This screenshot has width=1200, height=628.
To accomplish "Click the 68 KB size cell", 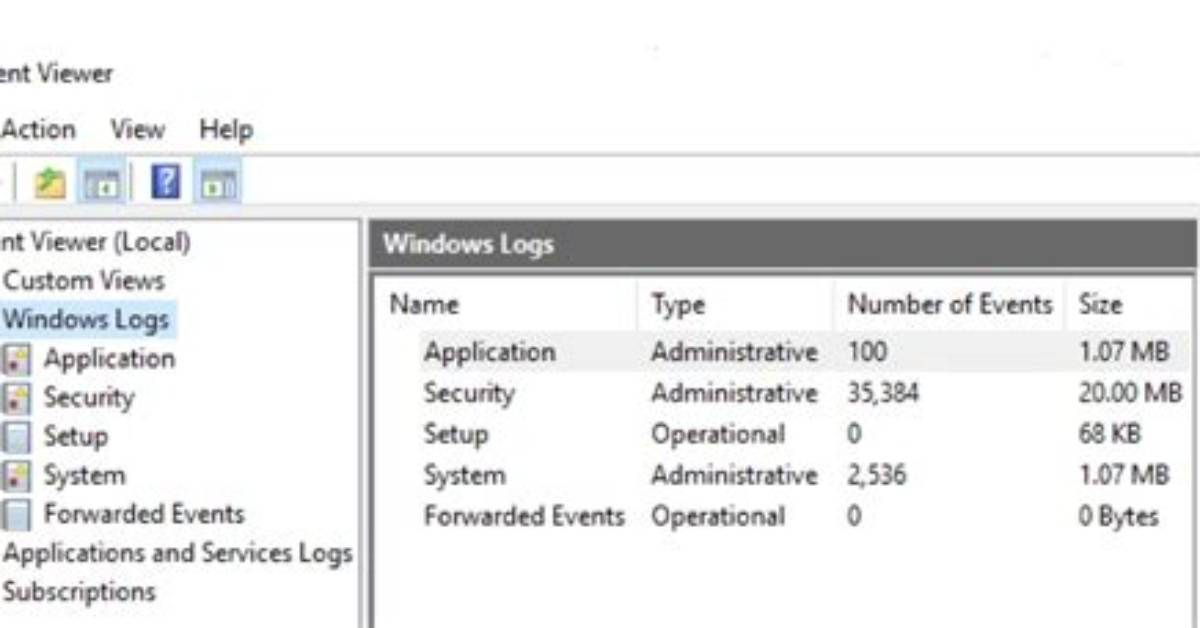I will (x=1109, y=434).
